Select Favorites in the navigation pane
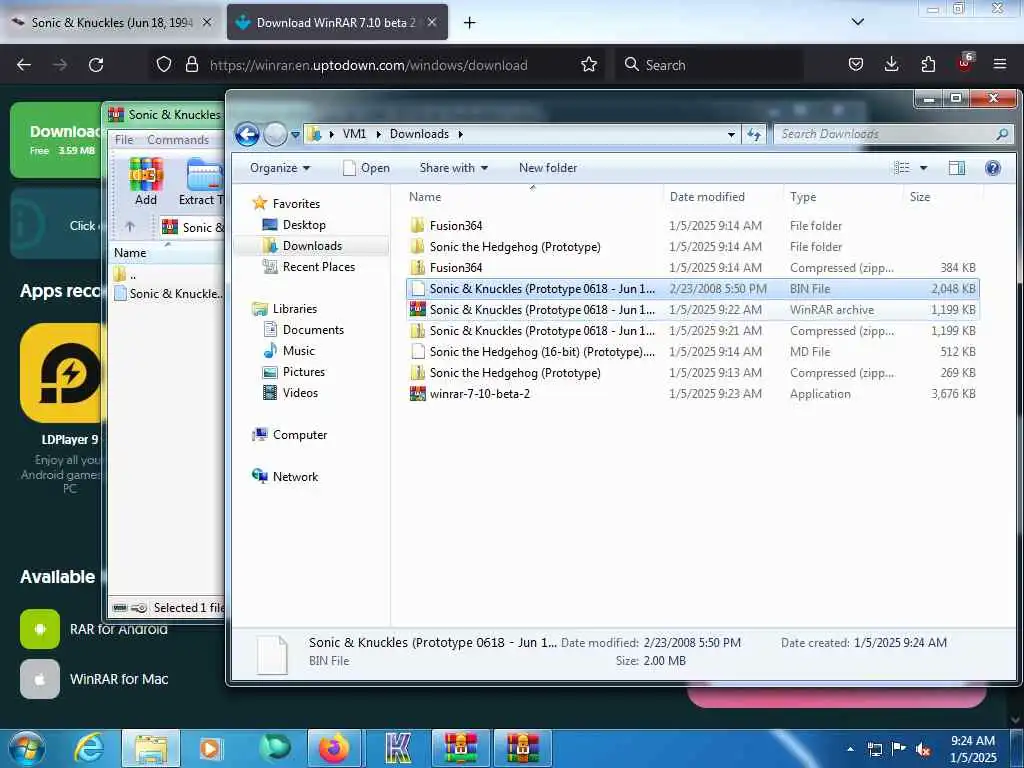 [x=296, y=204]
